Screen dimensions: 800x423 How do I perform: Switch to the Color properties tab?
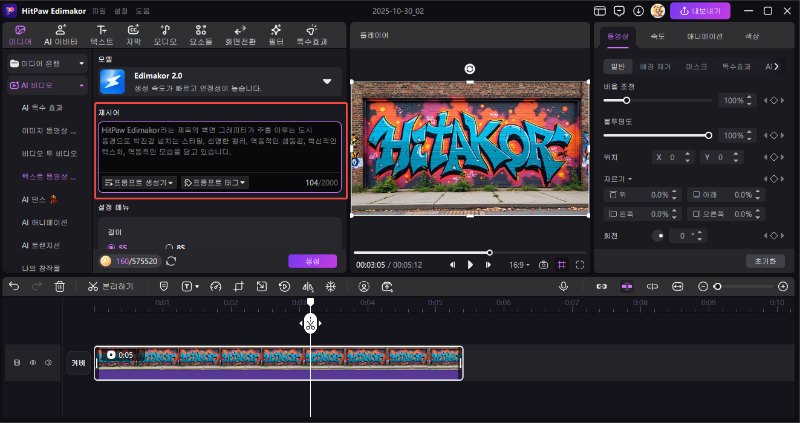752,37
